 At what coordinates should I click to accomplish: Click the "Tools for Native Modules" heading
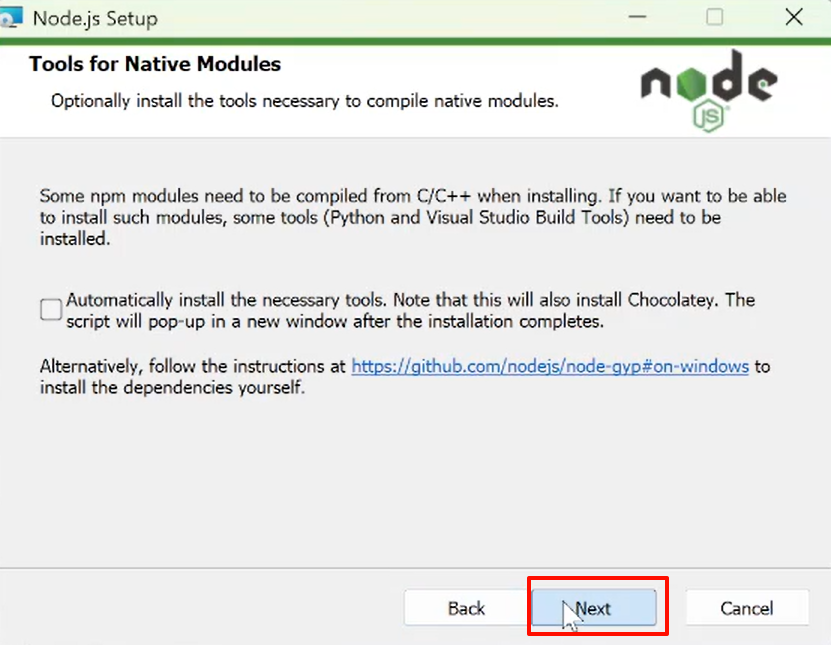pyautogui.click(x=155, y=64)
